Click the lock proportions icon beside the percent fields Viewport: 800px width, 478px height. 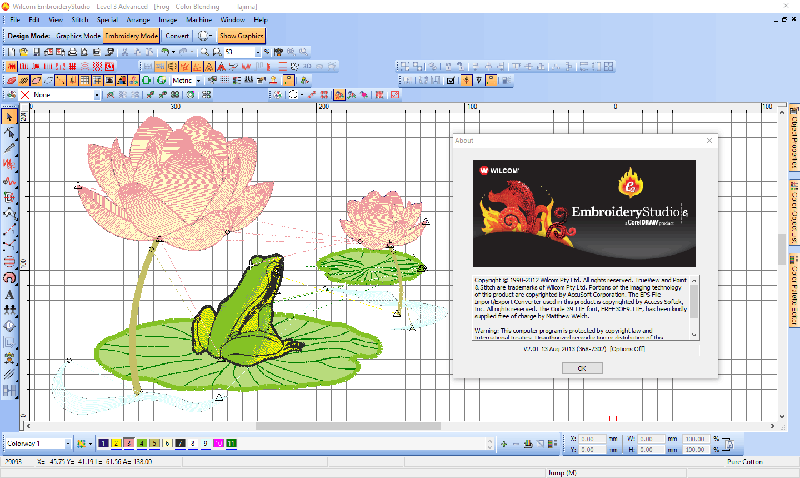[729, 444]
